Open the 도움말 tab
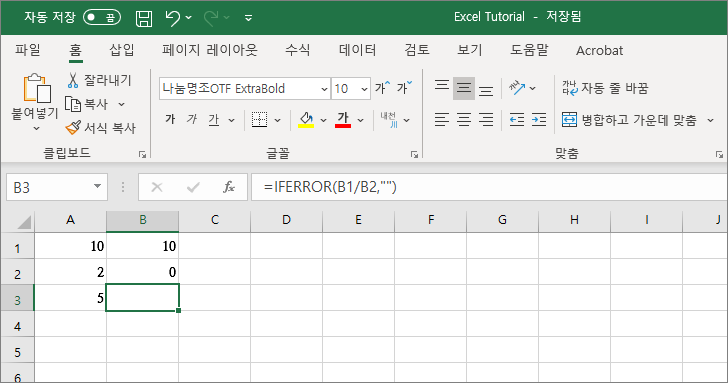This screenshot has width=728, height=383. pyautogui.click(x=529, y=50)
